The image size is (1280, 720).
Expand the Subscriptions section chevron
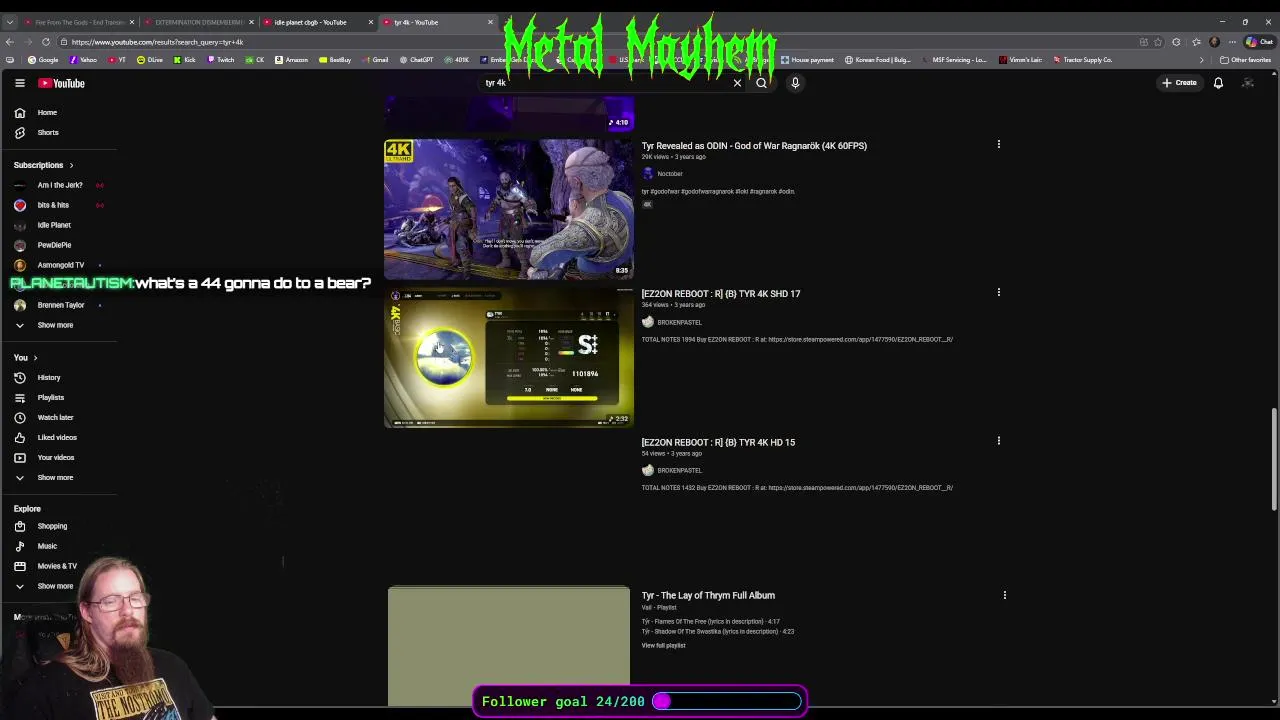pos(71,165)
